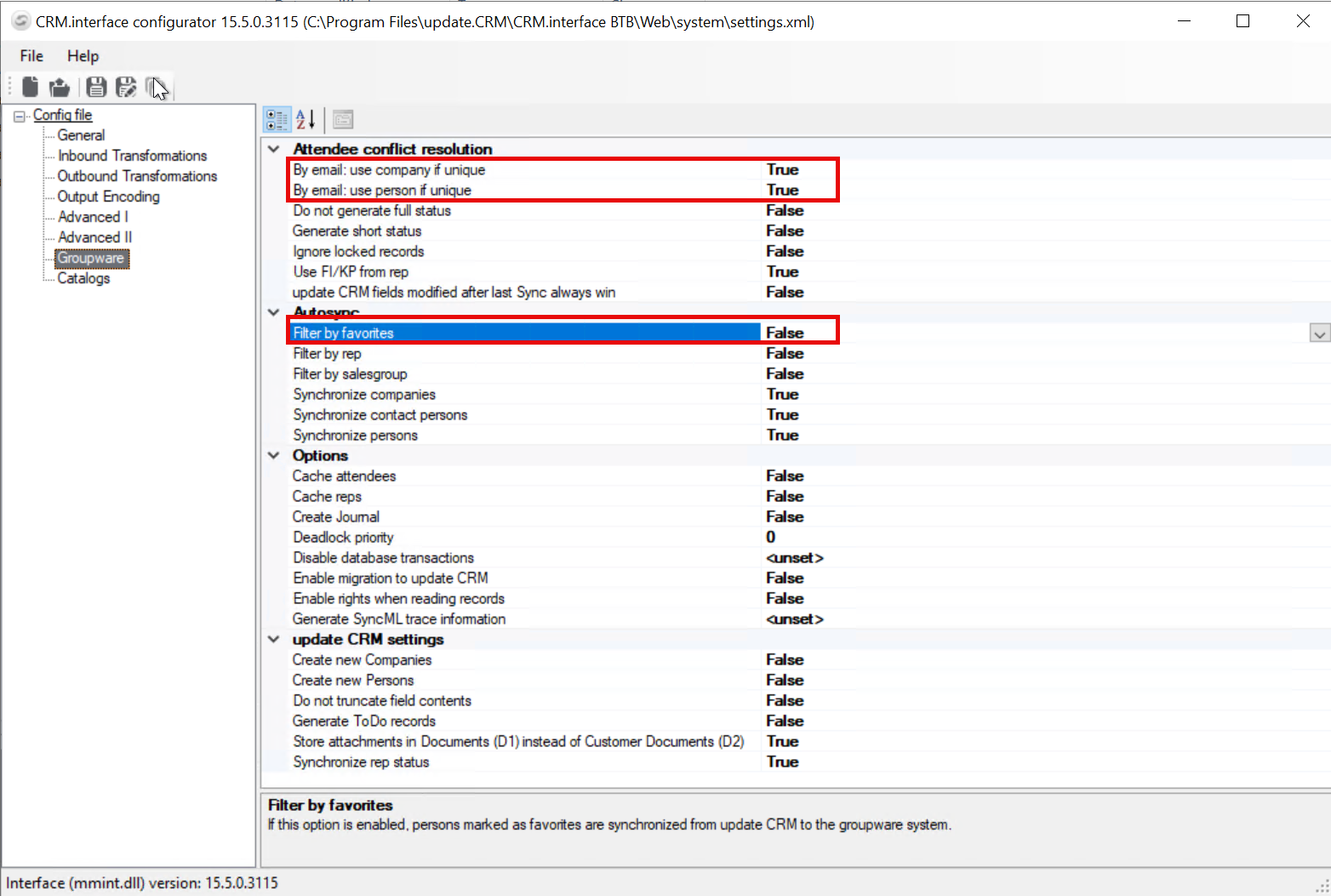Sort properties alphabetically with A-Z icon
Viewport: 1331px width, 896px height.
click(306, 120)
